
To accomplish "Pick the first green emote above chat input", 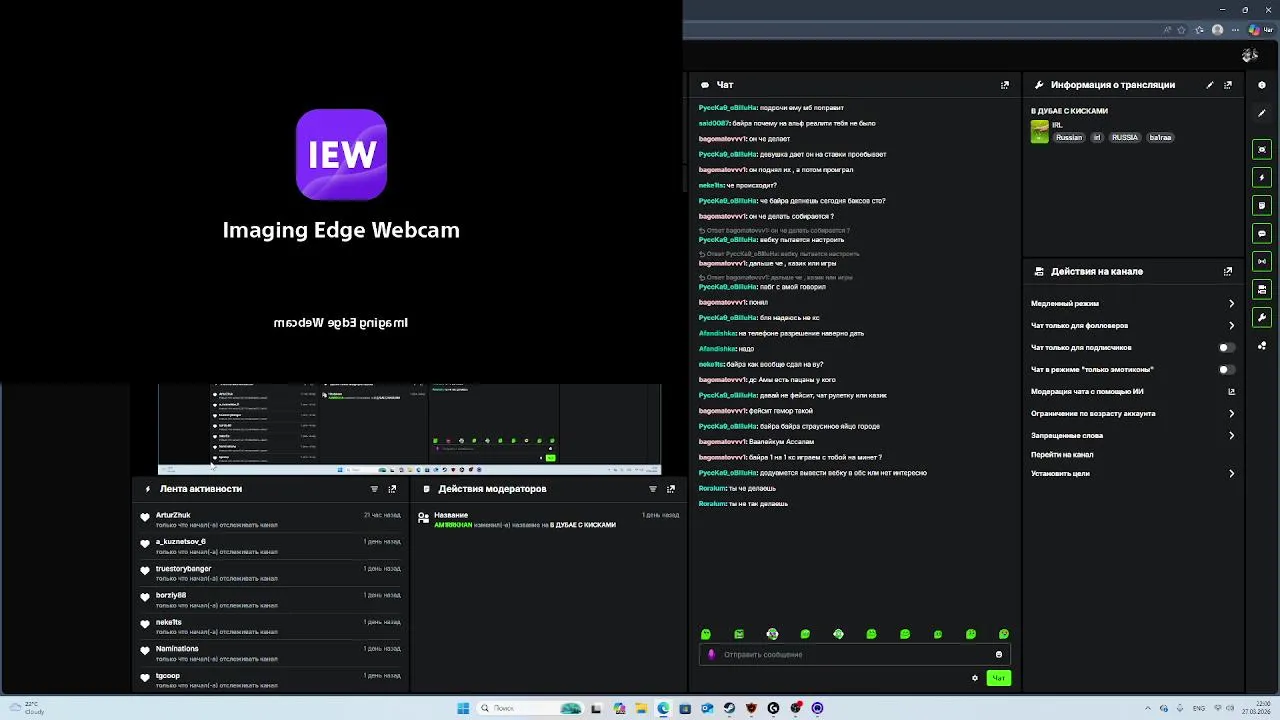I will click(706, 634).
